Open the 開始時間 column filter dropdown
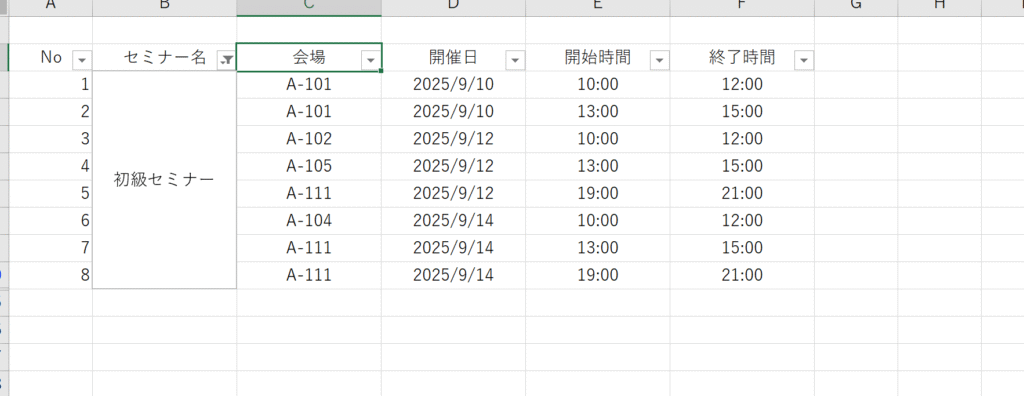1024x396 pixels. point(660,60)
